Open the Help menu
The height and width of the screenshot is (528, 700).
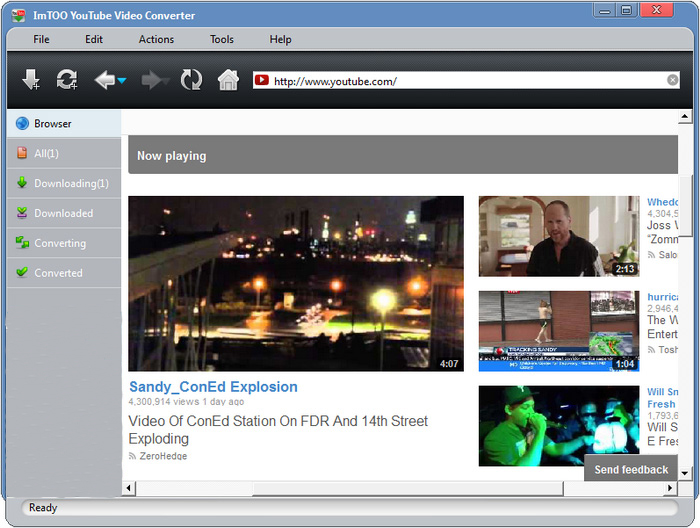tap(280, 39)
